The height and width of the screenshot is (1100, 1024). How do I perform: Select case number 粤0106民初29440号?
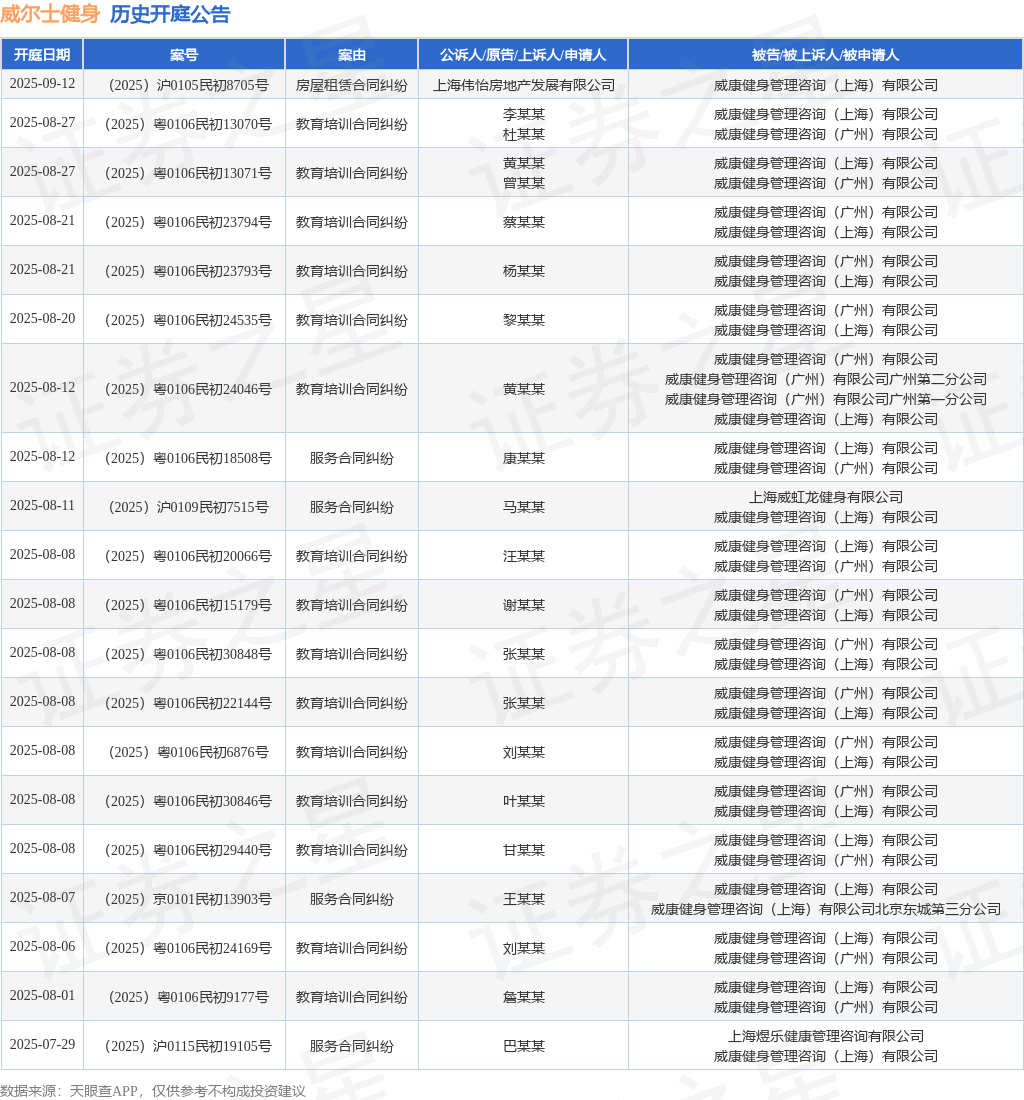(x=188, y=852)
